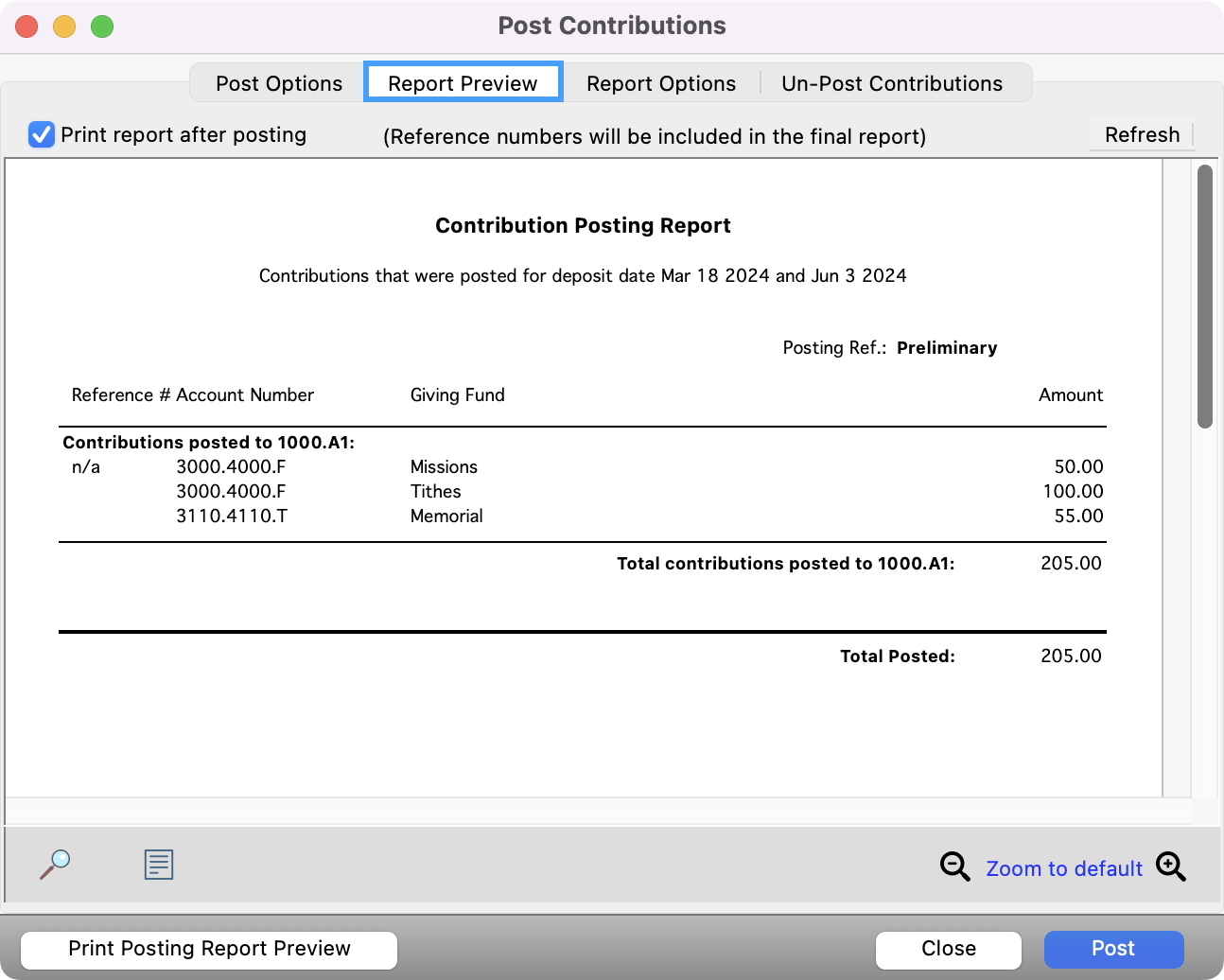Click the Contribution Posting Report title
This screenshot has width=1224, height=980.
pos(583,225)
